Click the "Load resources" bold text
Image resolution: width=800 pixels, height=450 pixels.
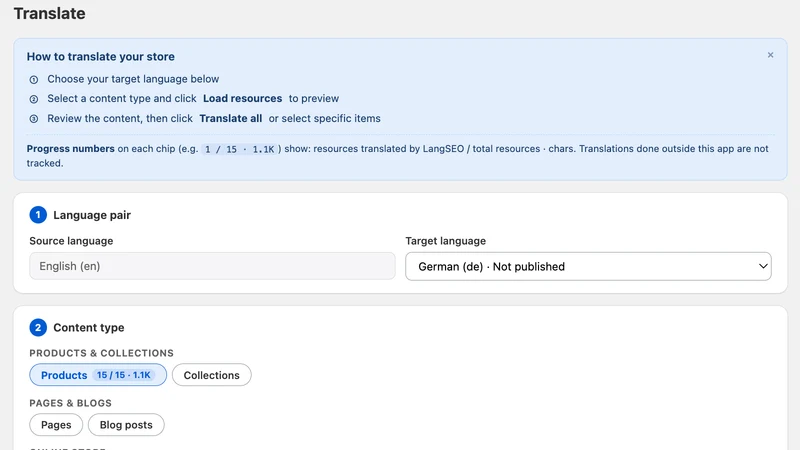pos(242,98)
